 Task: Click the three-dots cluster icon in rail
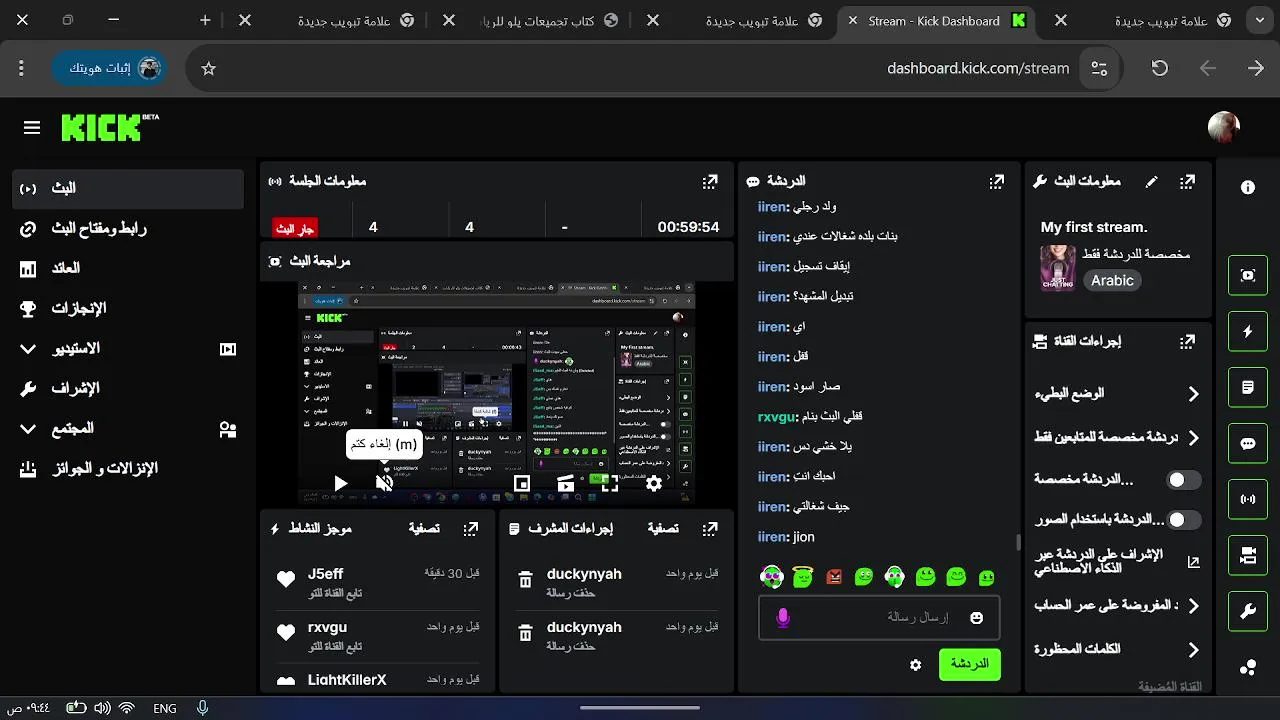pos(1248,667)
